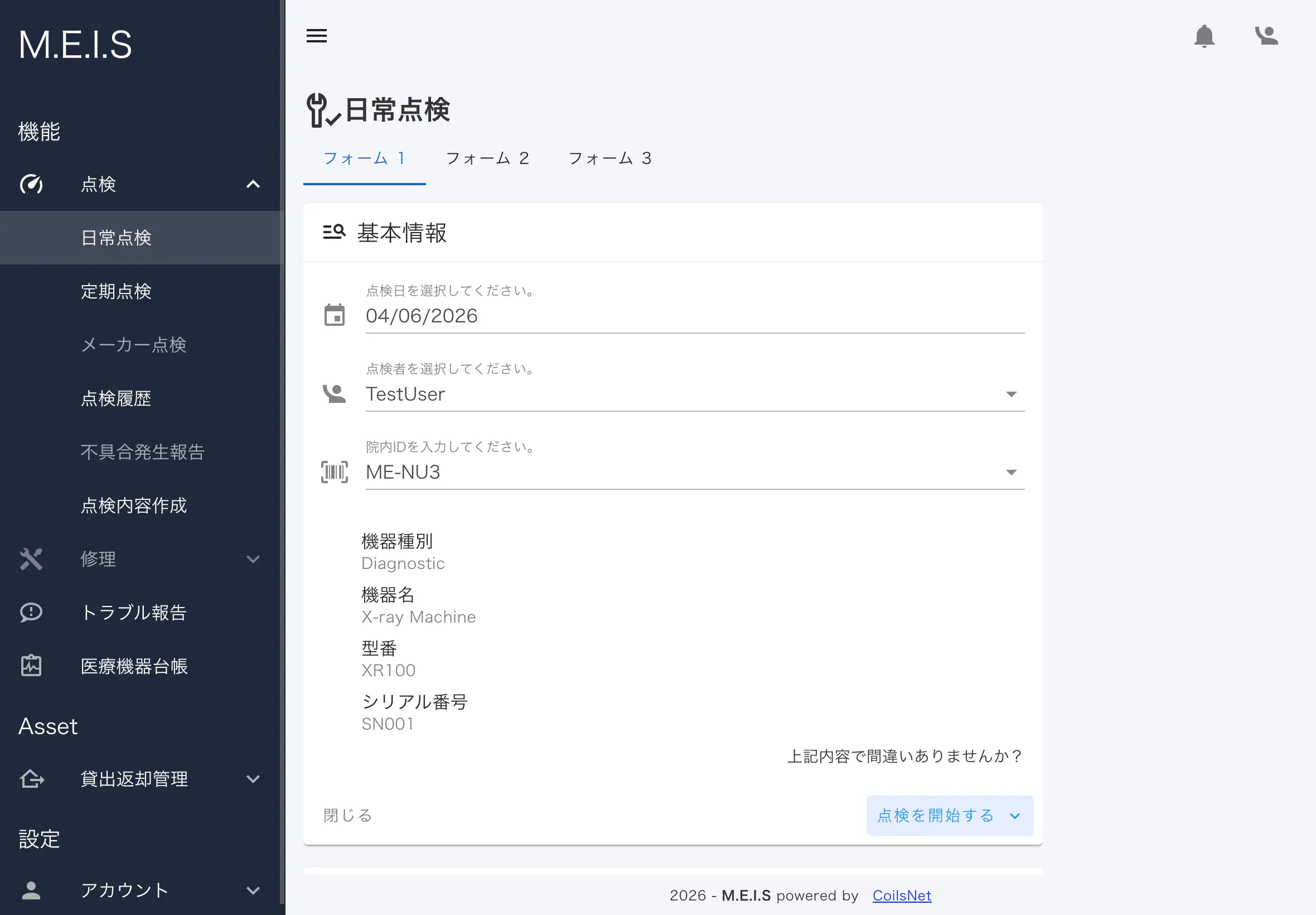Switch to the フォーム 3 tab
The height and width of the screenshot is (915, 1316).
pyautogui.click(x=609, y=159)
